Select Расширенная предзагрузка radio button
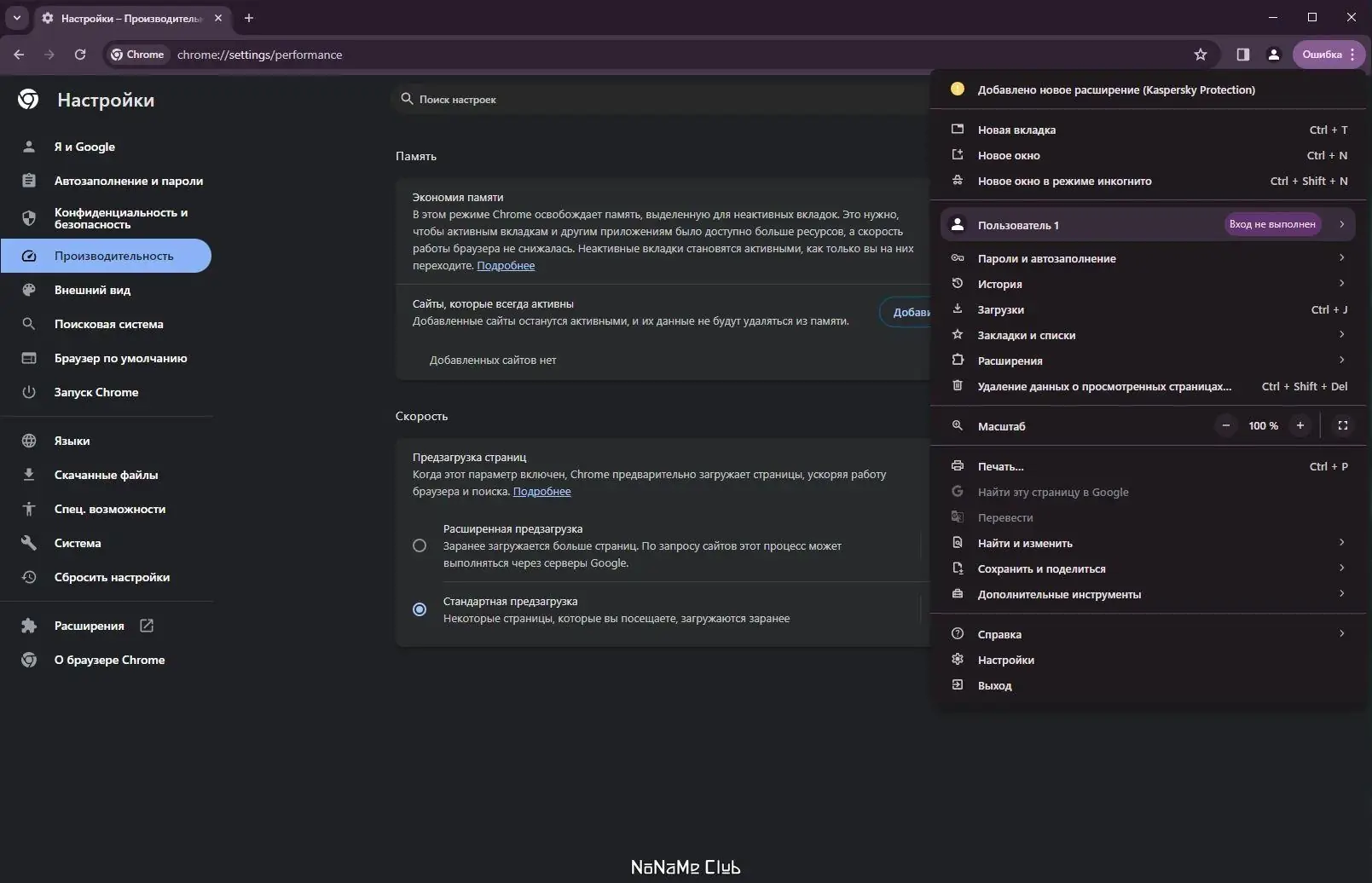The height and width of the screenshot is (883, 1372). 420,545
